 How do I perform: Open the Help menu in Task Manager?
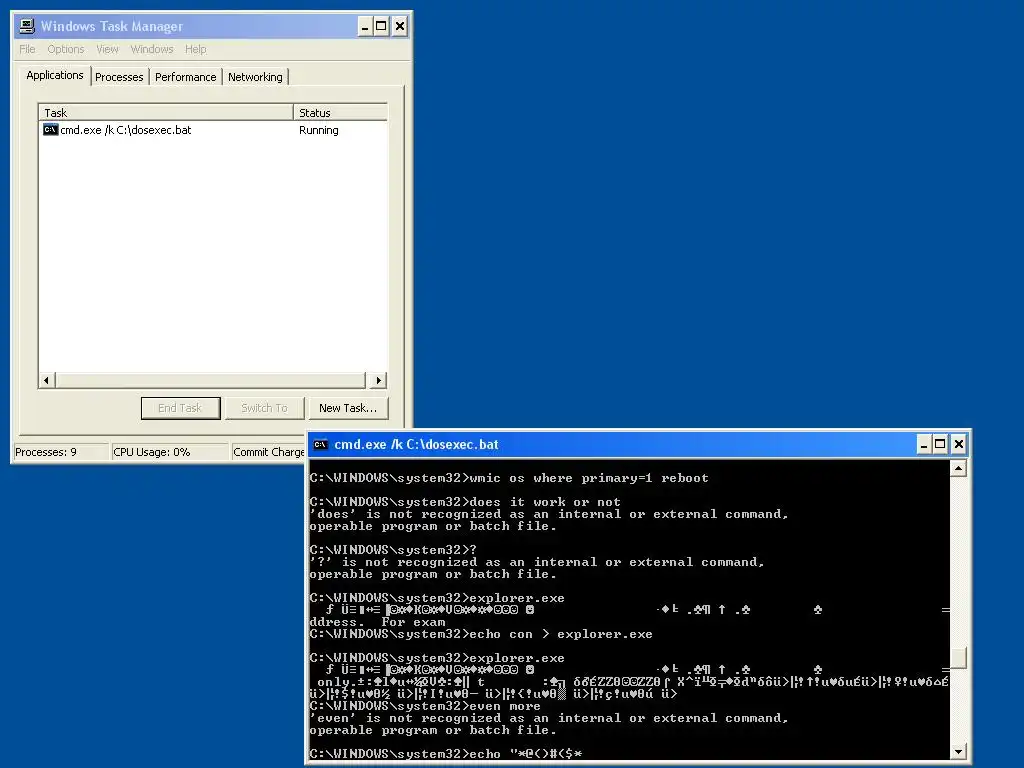tap(195, 49)
